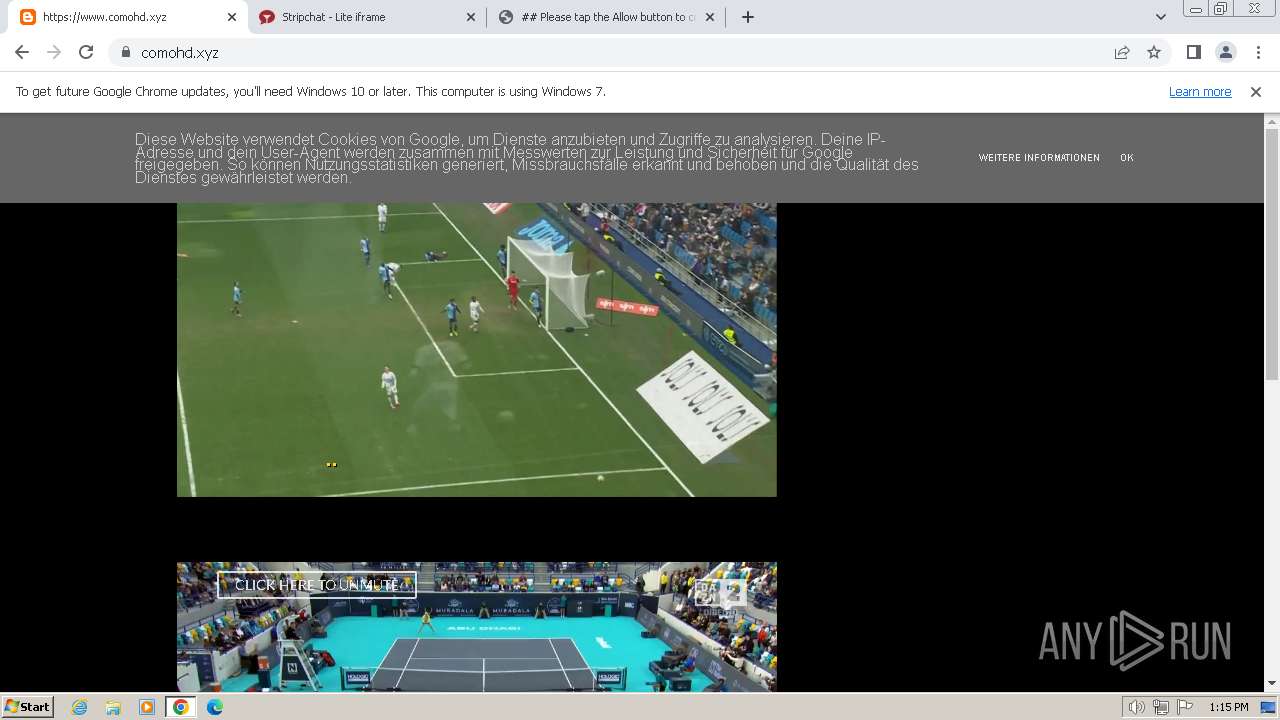Image resolution: width=1280 pixels, height=720 pixels.
Task: Click the scrollbar up arrow
Action: coord(1272,120)
